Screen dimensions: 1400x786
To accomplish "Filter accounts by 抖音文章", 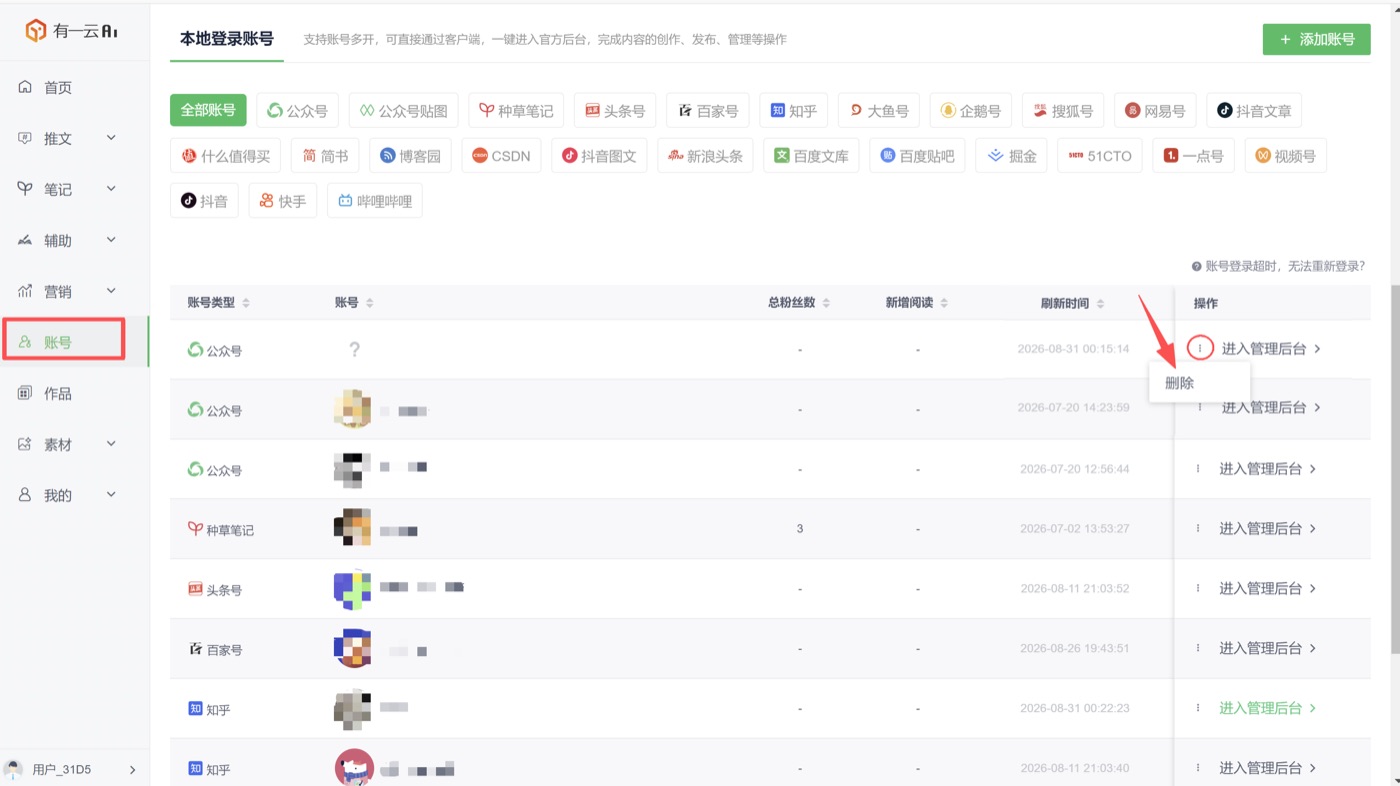I will click(x=1254, y=111).
